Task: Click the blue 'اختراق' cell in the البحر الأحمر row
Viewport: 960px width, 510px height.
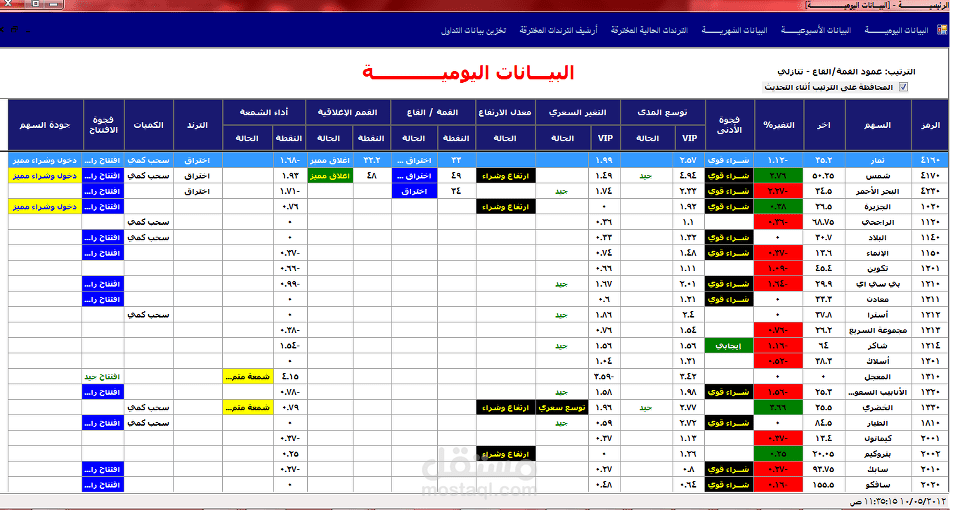Action: [414, 191]
